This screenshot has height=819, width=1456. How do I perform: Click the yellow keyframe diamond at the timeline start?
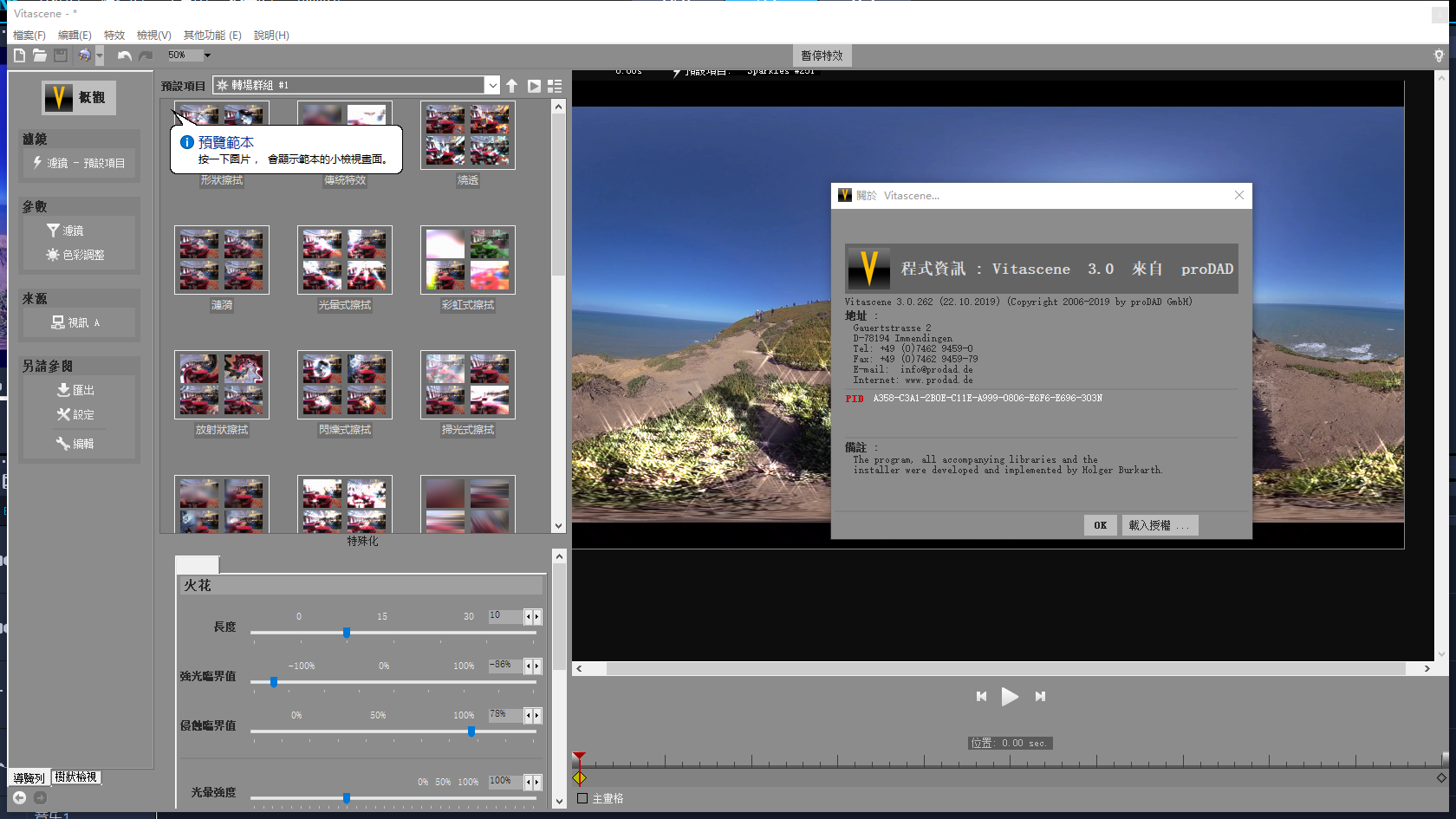click(579, 778)
